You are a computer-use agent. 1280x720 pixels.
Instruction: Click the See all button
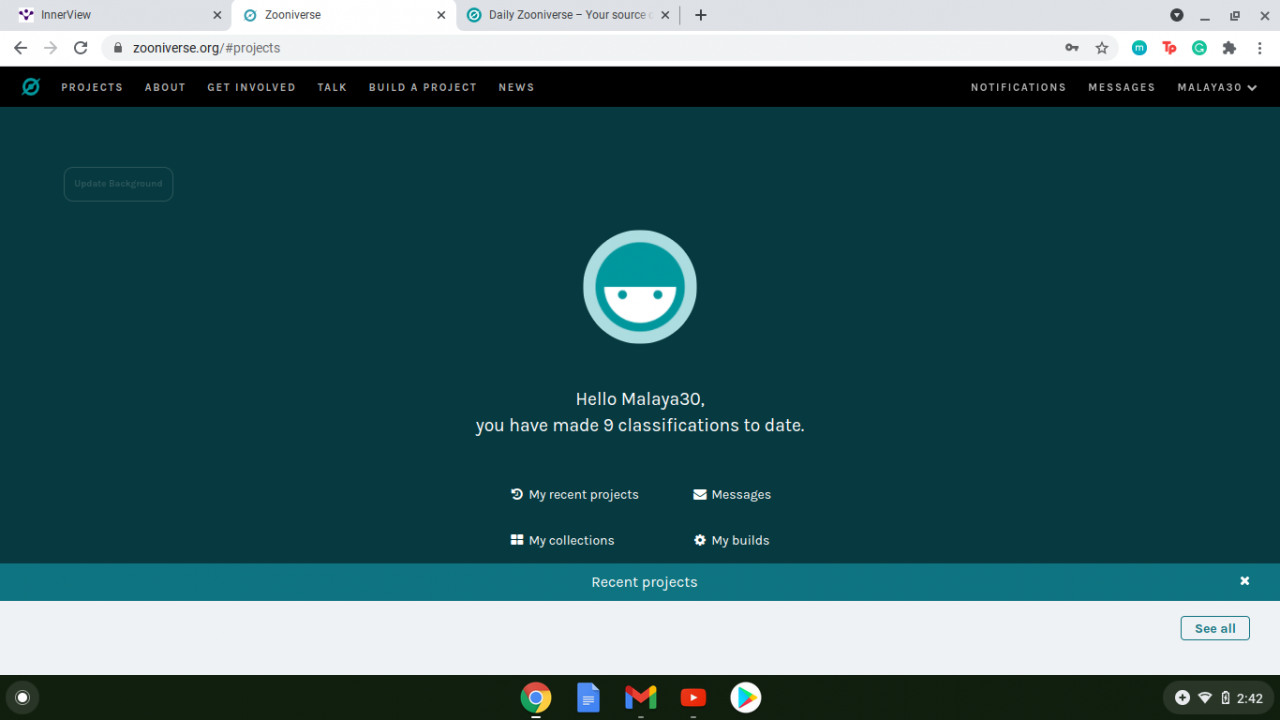[1215, 628]
